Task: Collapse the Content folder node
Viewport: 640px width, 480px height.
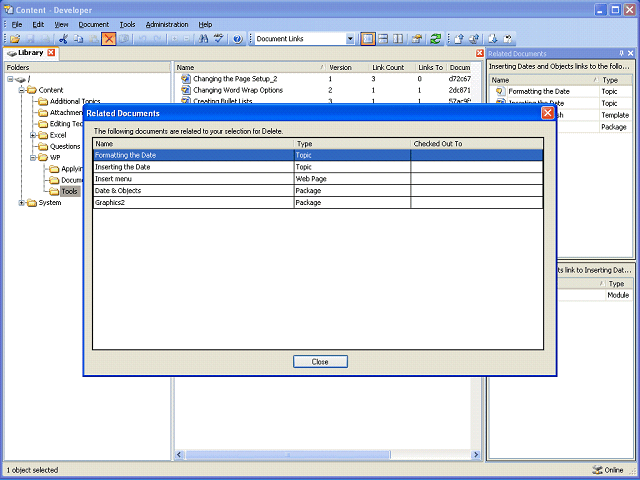Action: point(22,90)
